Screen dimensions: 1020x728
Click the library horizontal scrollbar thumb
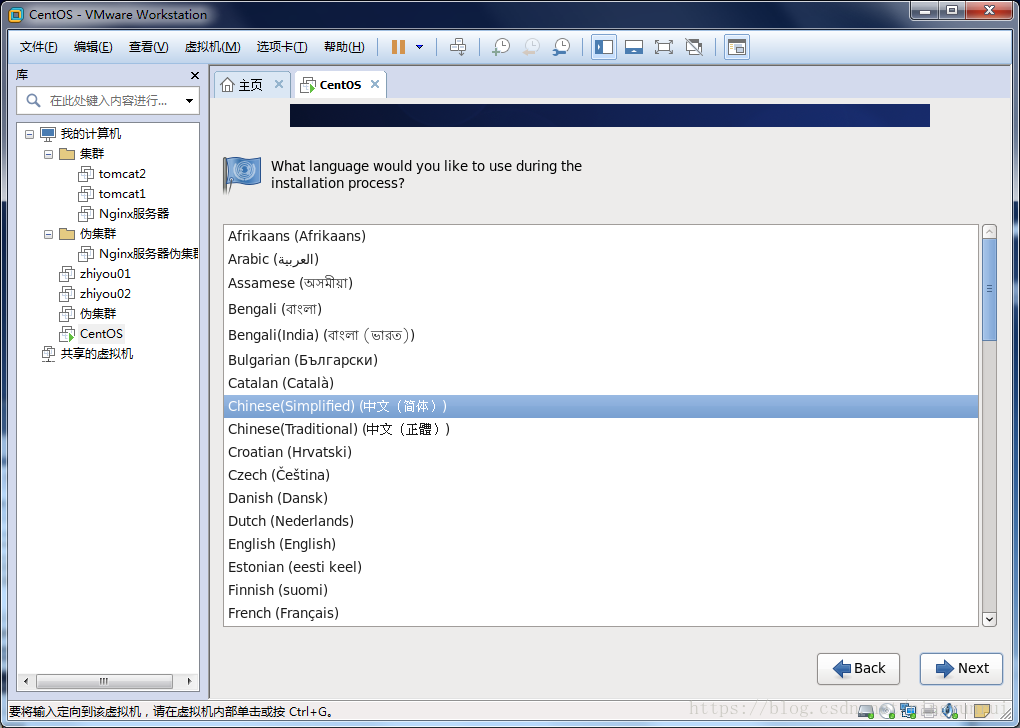[x=104, y=681]
